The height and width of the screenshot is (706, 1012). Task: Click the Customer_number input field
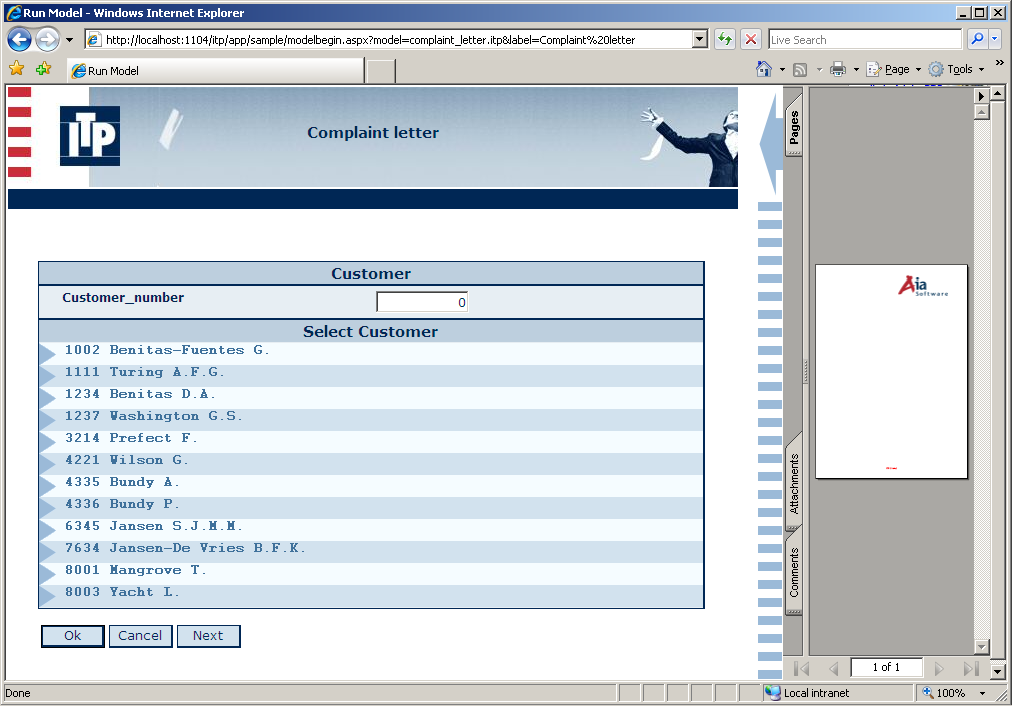click(x=421, y=302)
